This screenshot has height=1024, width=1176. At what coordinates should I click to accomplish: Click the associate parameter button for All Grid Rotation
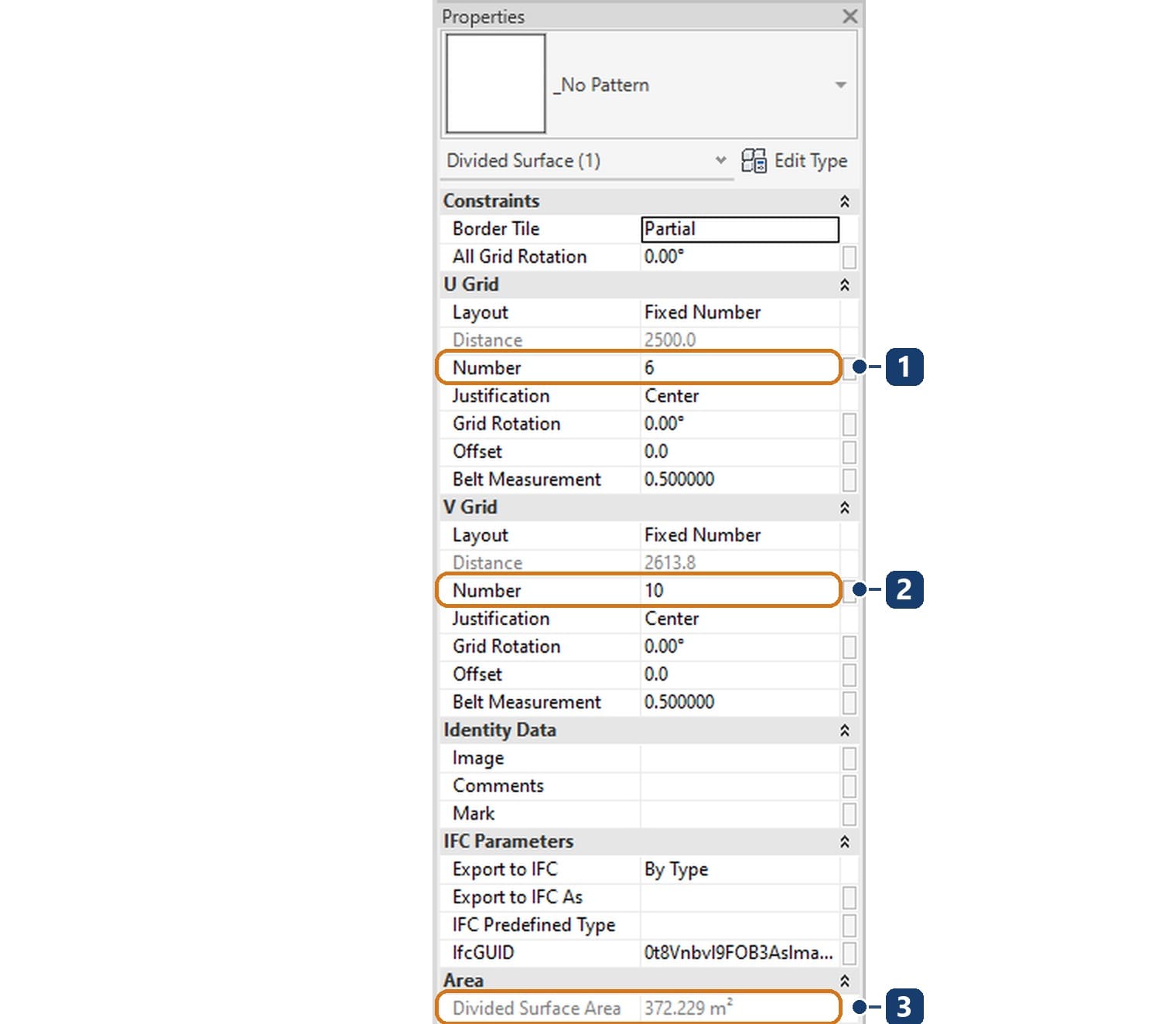tap(850, 257)
